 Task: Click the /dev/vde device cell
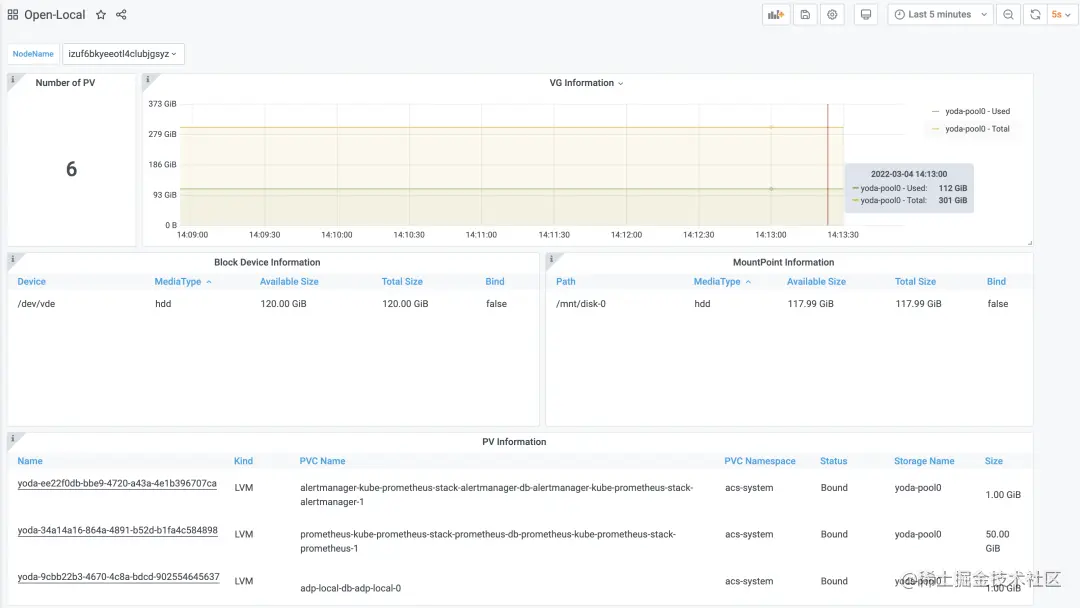coord(36,304)
